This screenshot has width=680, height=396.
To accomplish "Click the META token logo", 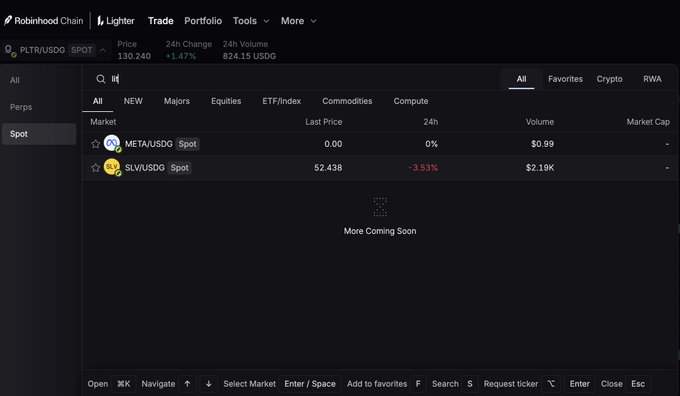I will [x=112, y=143].
